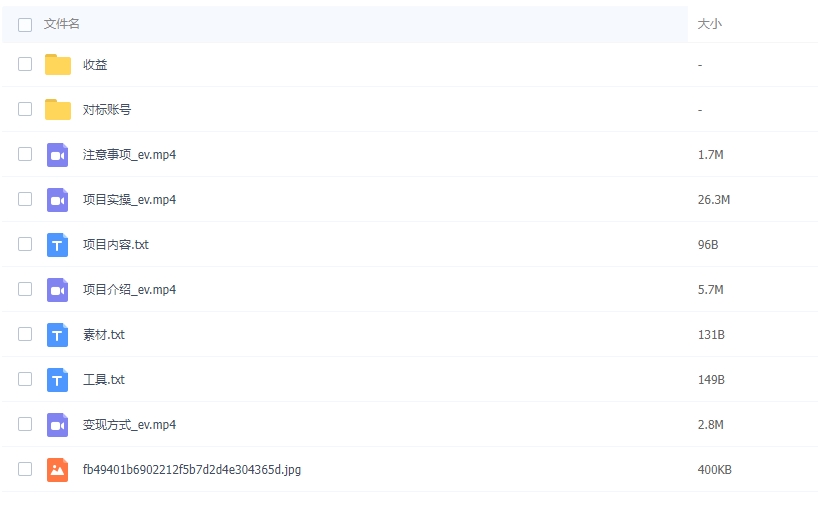Open the 素材.txt file name link
Screen dimensions: 818x520
[104, 335]
